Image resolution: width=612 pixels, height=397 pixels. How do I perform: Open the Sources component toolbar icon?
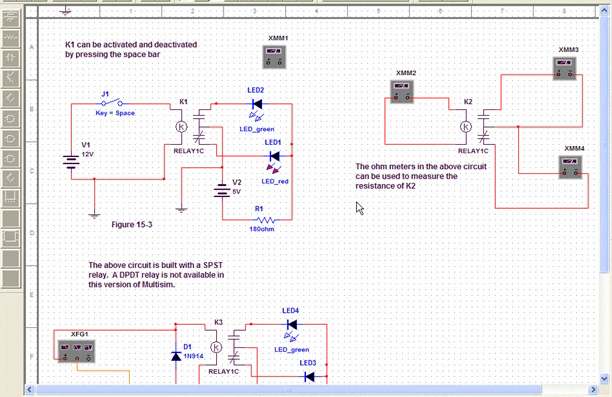(11, 18)
